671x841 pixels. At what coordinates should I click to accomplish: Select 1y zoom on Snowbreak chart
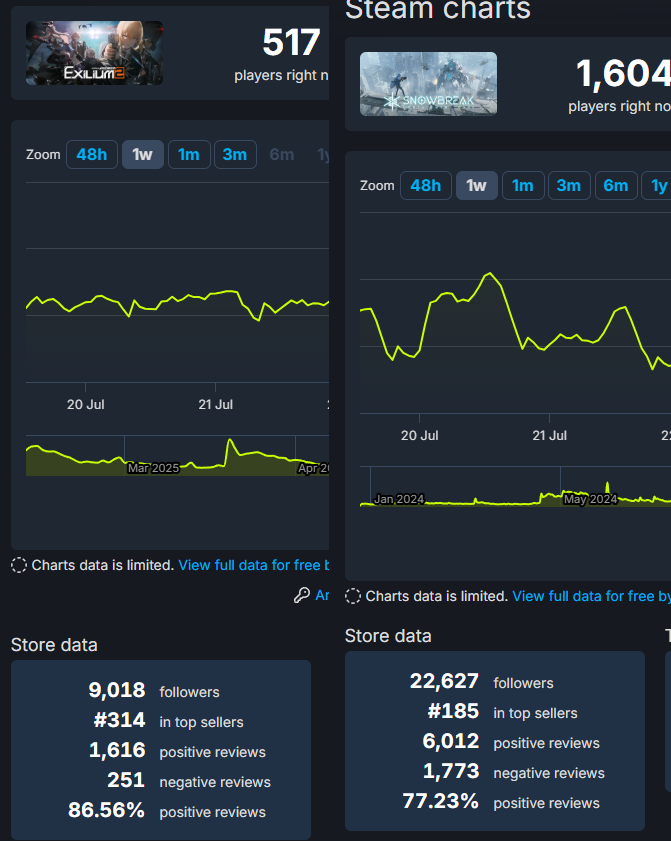[659, 186]
